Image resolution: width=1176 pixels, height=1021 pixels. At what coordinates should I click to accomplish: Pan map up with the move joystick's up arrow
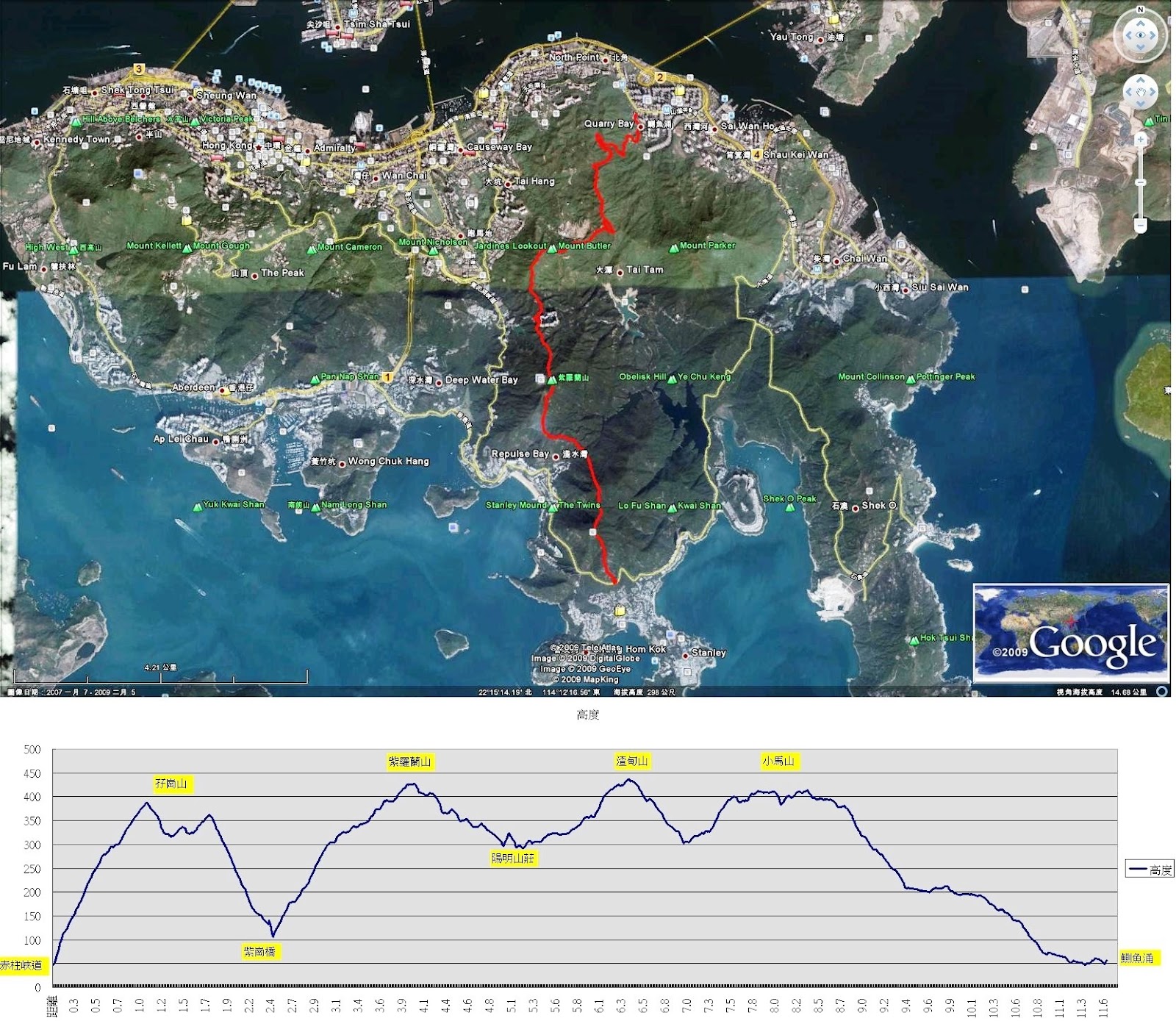[1141, 79]
